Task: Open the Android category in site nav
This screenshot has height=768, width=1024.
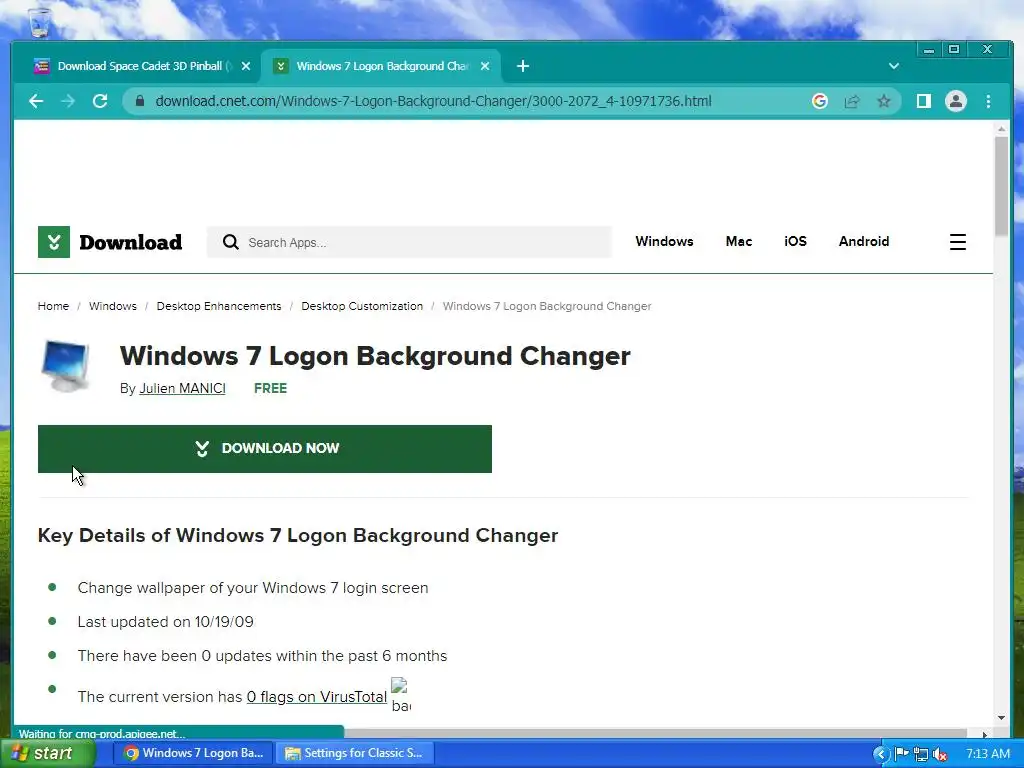Action: tap(864, 242)
